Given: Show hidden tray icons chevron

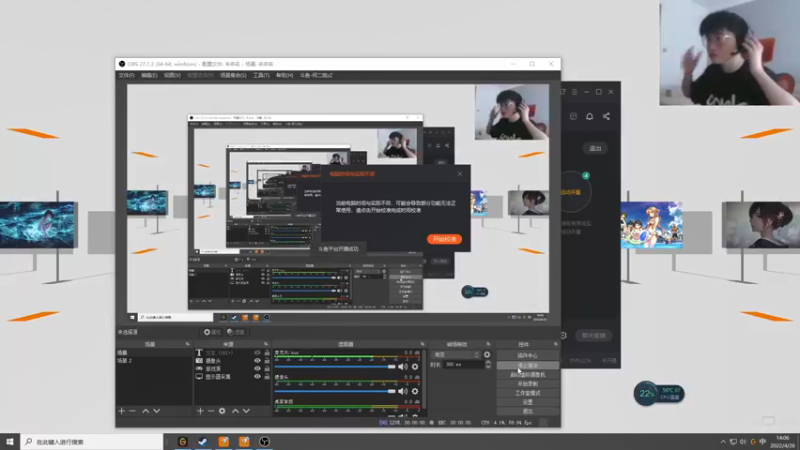Looking at the screenshot, I should click(x=723, y=442).
